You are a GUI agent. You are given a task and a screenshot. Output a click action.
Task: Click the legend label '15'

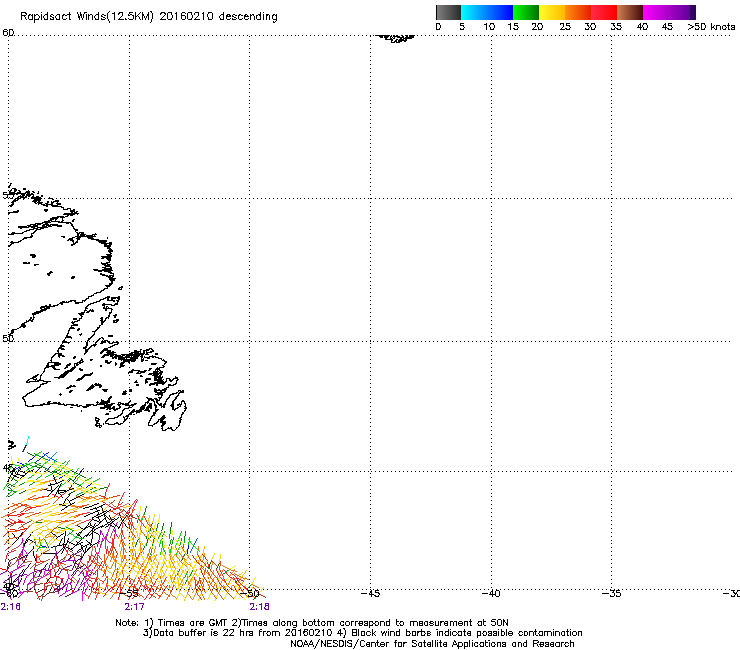(x=513, y=27)
